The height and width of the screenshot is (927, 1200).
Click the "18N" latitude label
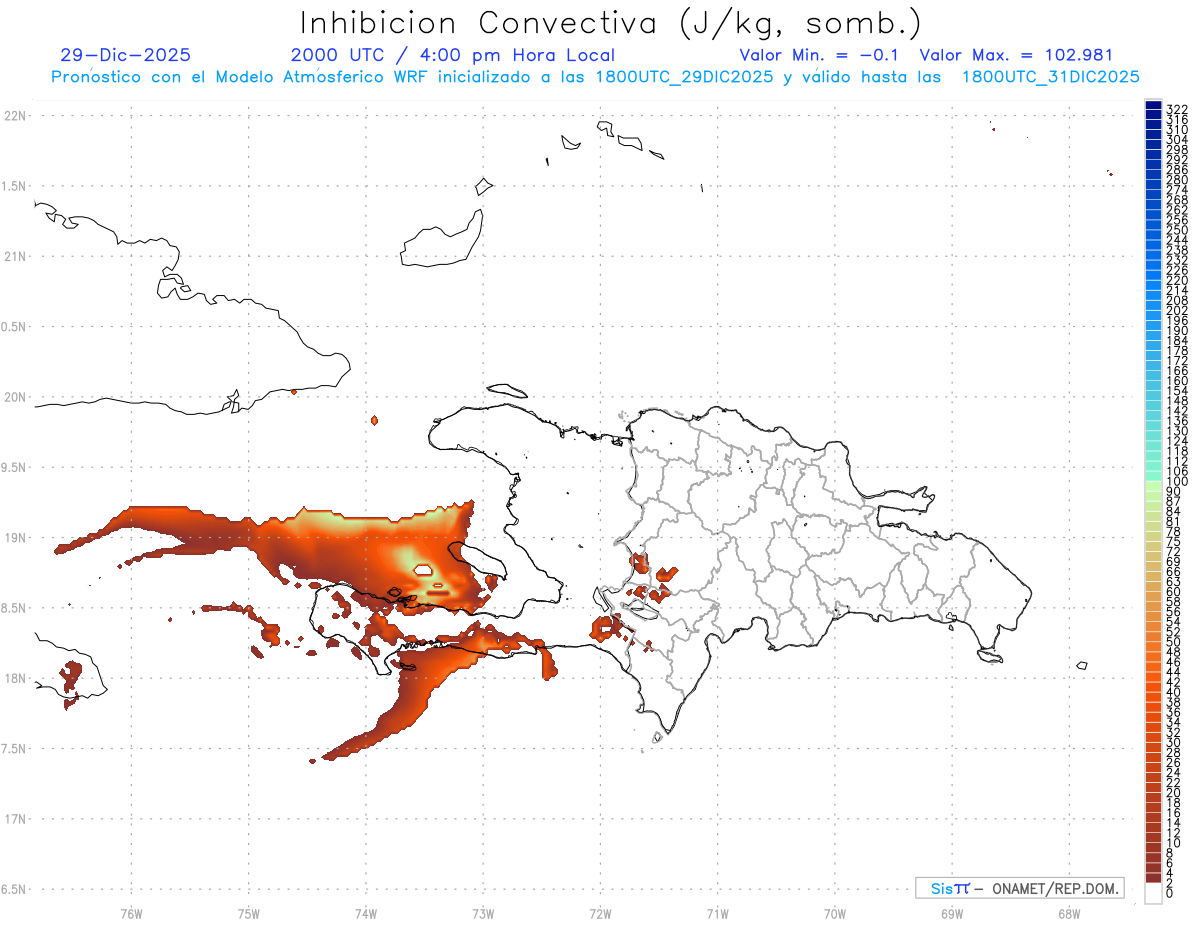[15, 679]
